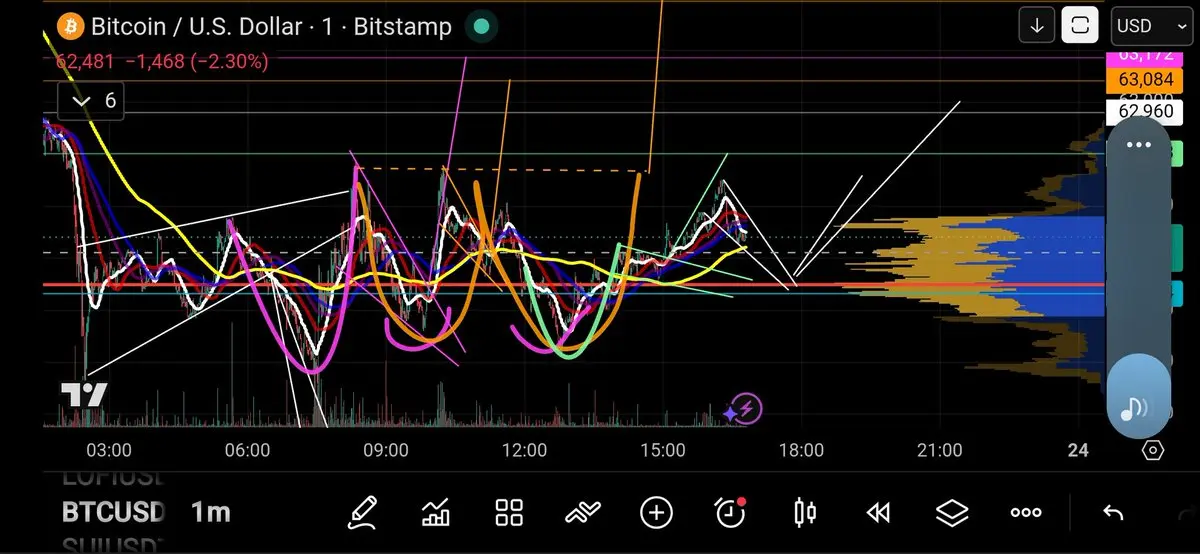The image size is (1200, 554).
Task: Tap the green market status dot
Action: click(482, 26)
